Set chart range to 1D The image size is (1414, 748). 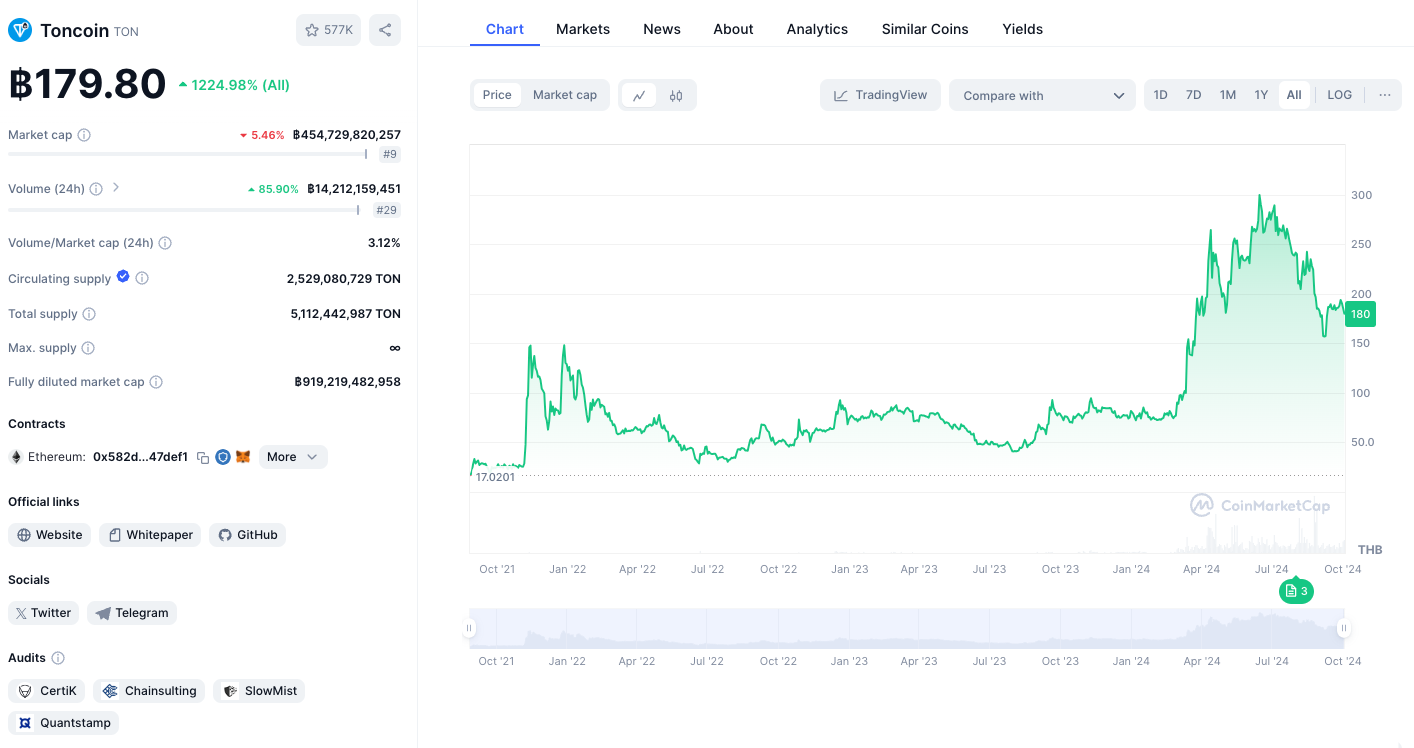pos(1161,95)
